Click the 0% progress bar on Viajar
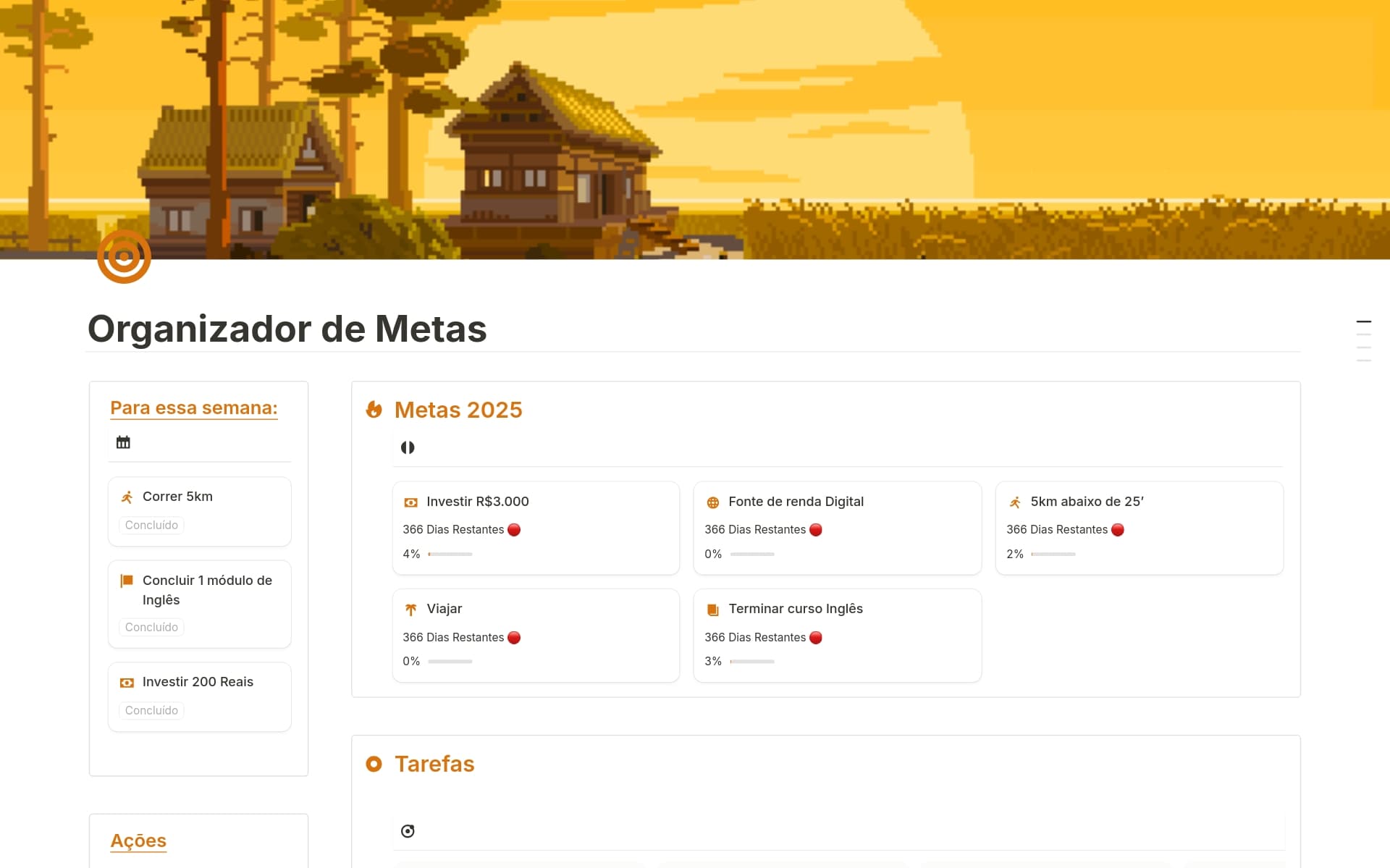 tap(450, 661)
